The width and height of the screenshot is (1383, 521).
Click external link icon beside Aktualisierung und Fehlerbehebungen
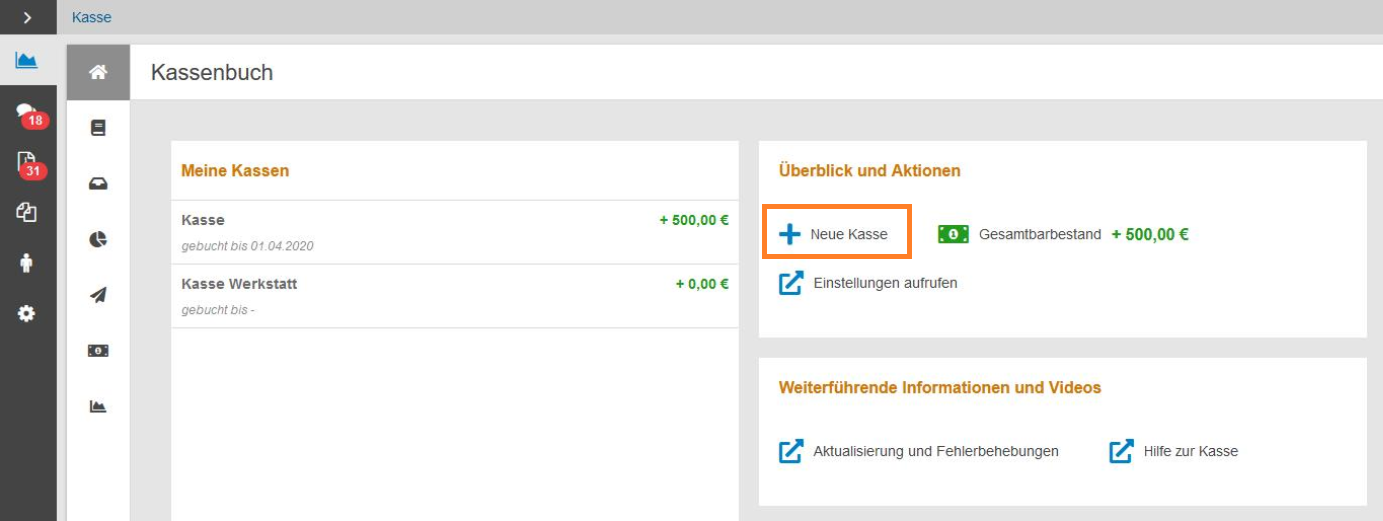tap(791, 451)
